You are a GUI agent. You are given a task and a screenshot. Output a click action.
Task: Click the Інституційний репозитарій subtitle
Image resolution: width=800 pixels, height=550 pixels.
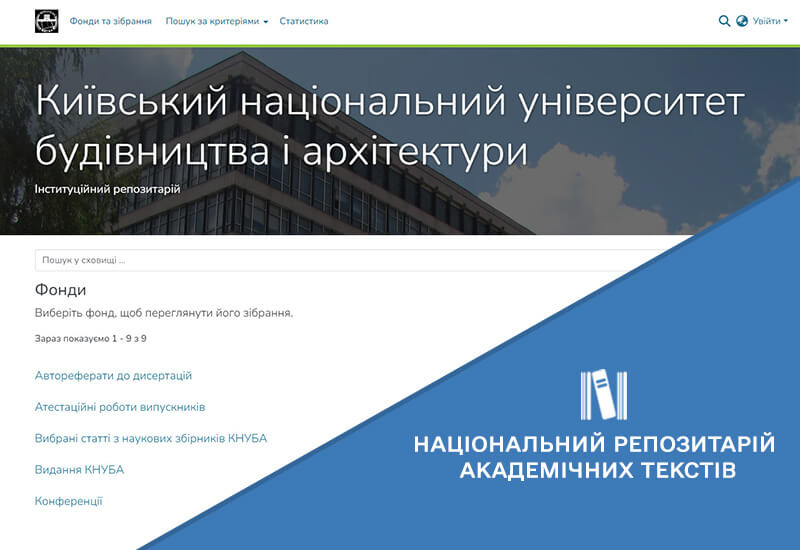[x=107, y=189]
